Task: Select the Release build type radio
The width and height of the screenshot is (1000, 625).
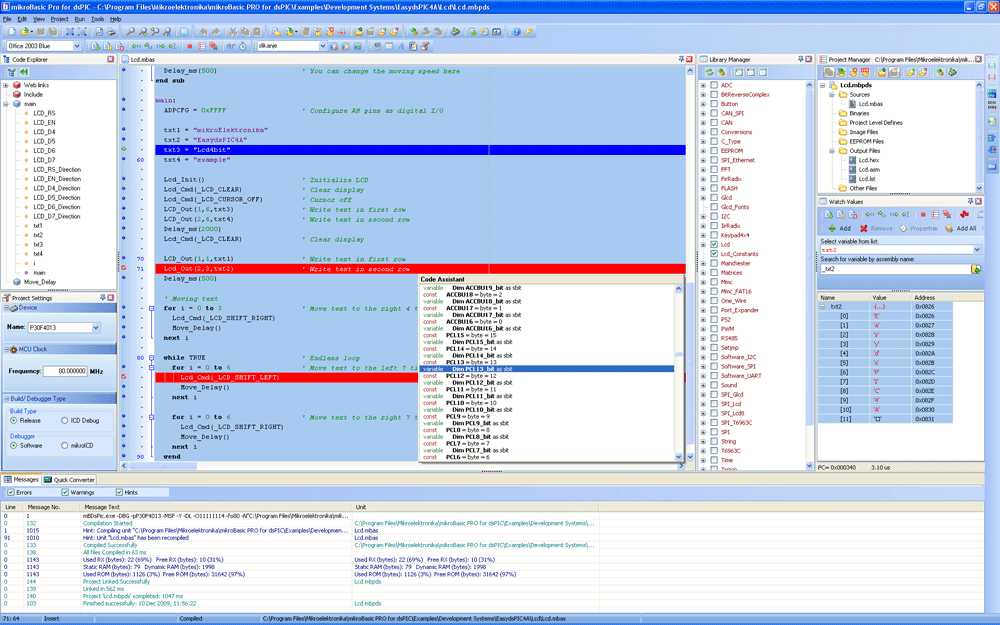Action: 13,420
